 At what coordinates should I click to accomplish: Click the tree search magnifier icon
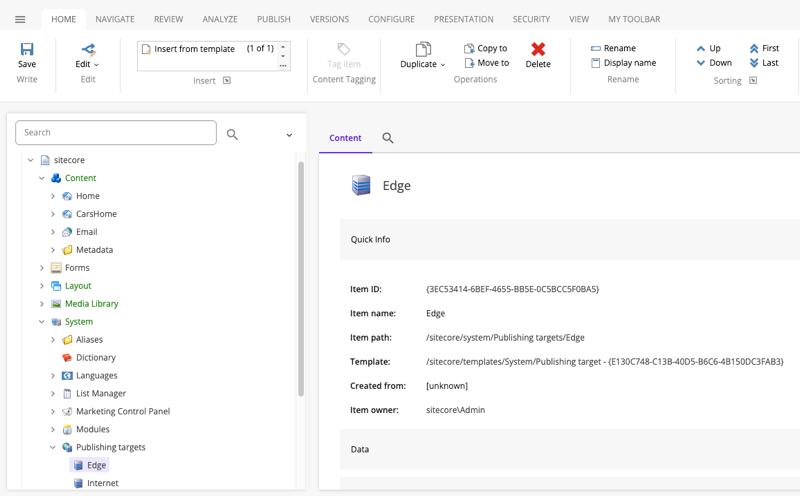232,134
